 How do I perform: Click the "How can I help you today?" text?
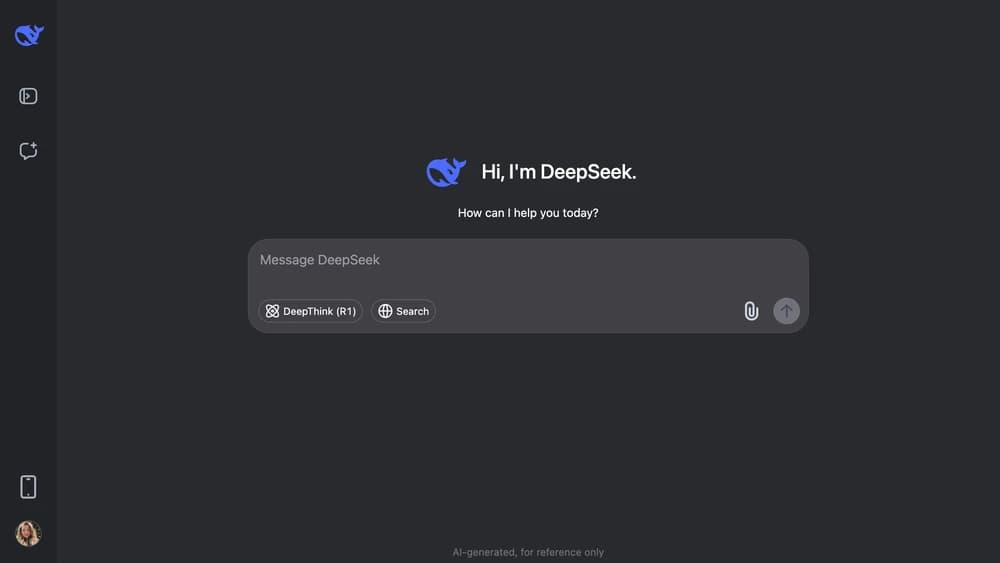[528, 213]
